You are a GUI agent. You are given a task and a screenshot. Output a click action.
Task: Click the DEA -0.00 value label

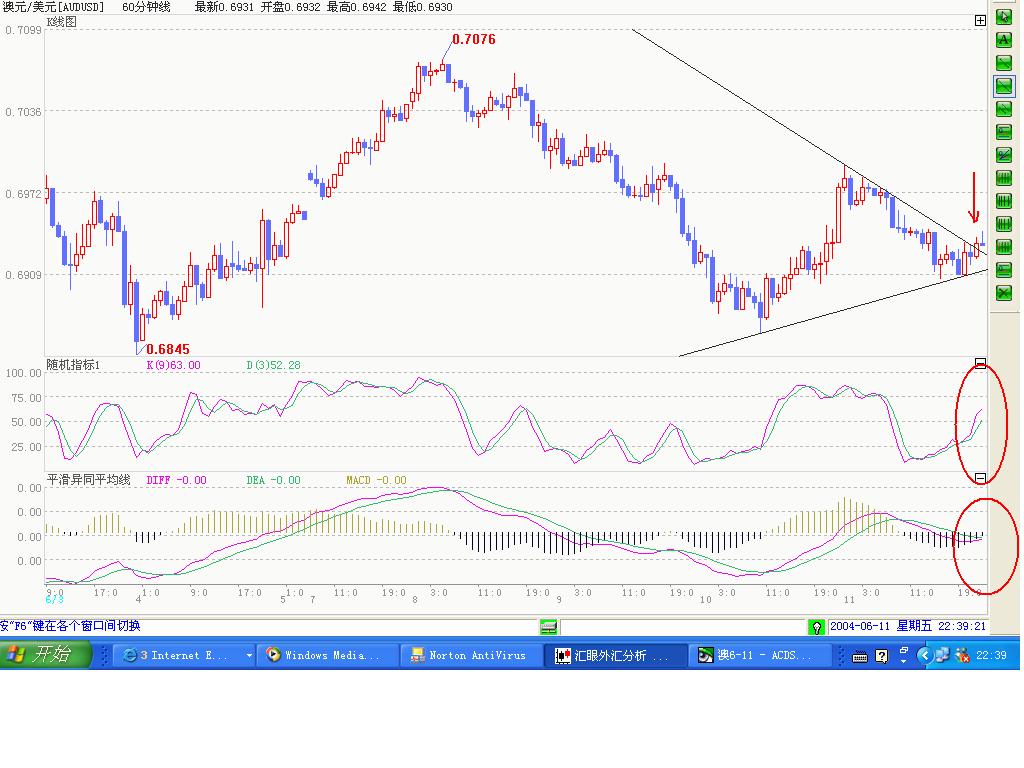(273, 480)
